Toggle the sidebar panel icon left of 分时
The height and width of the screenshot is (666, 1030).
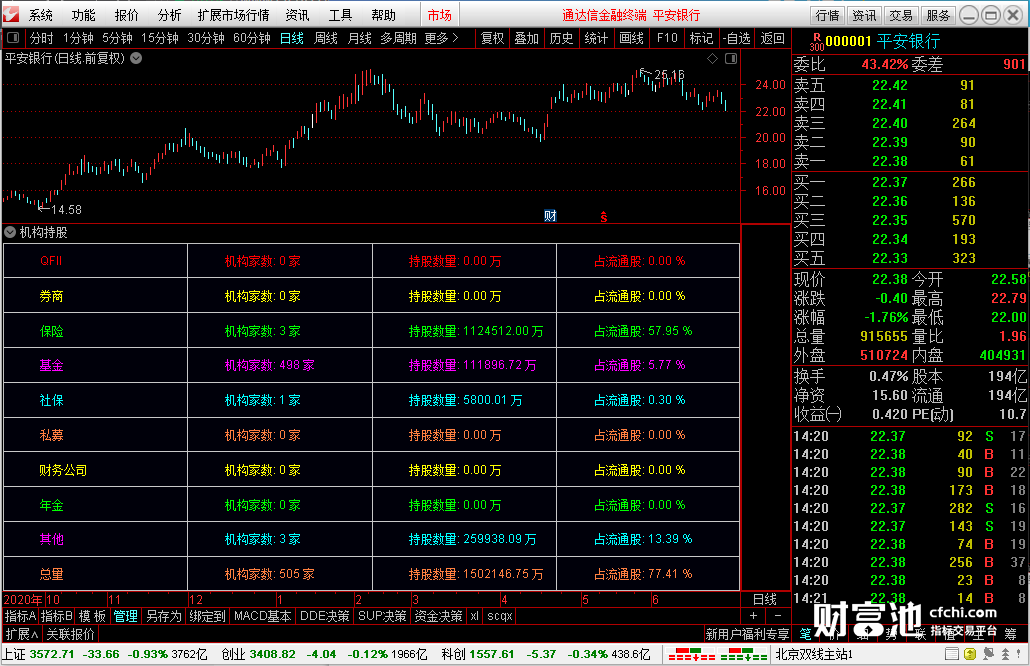click(x=13, y=38)
